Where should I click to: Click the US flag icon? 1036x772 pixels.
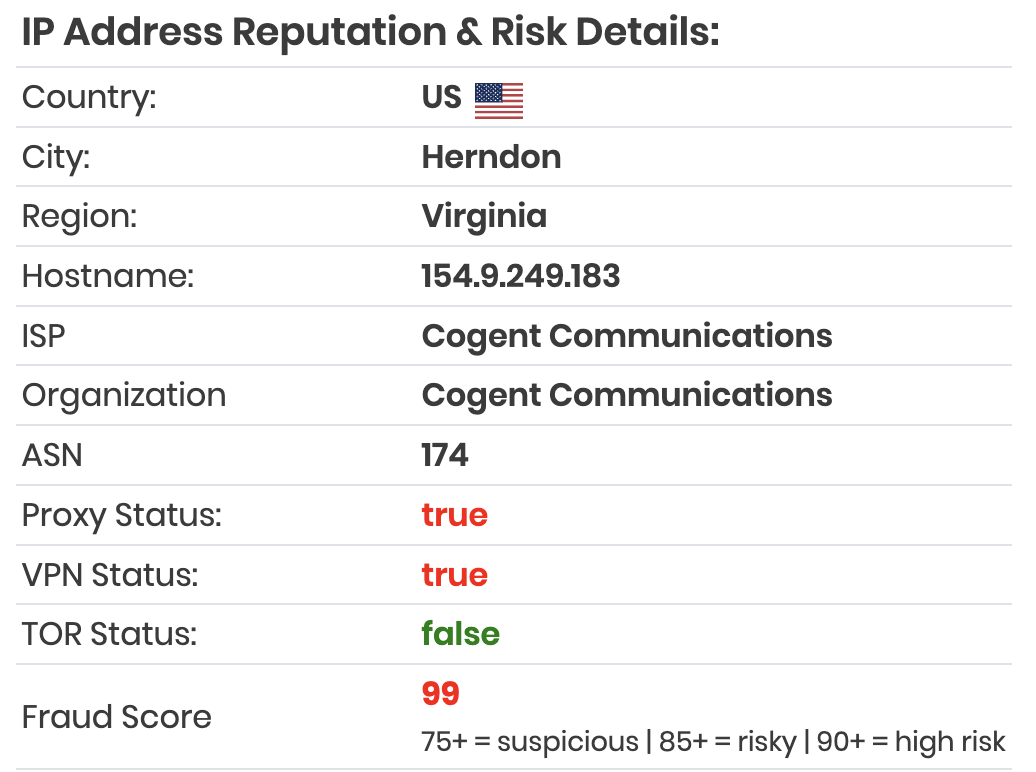499,100
